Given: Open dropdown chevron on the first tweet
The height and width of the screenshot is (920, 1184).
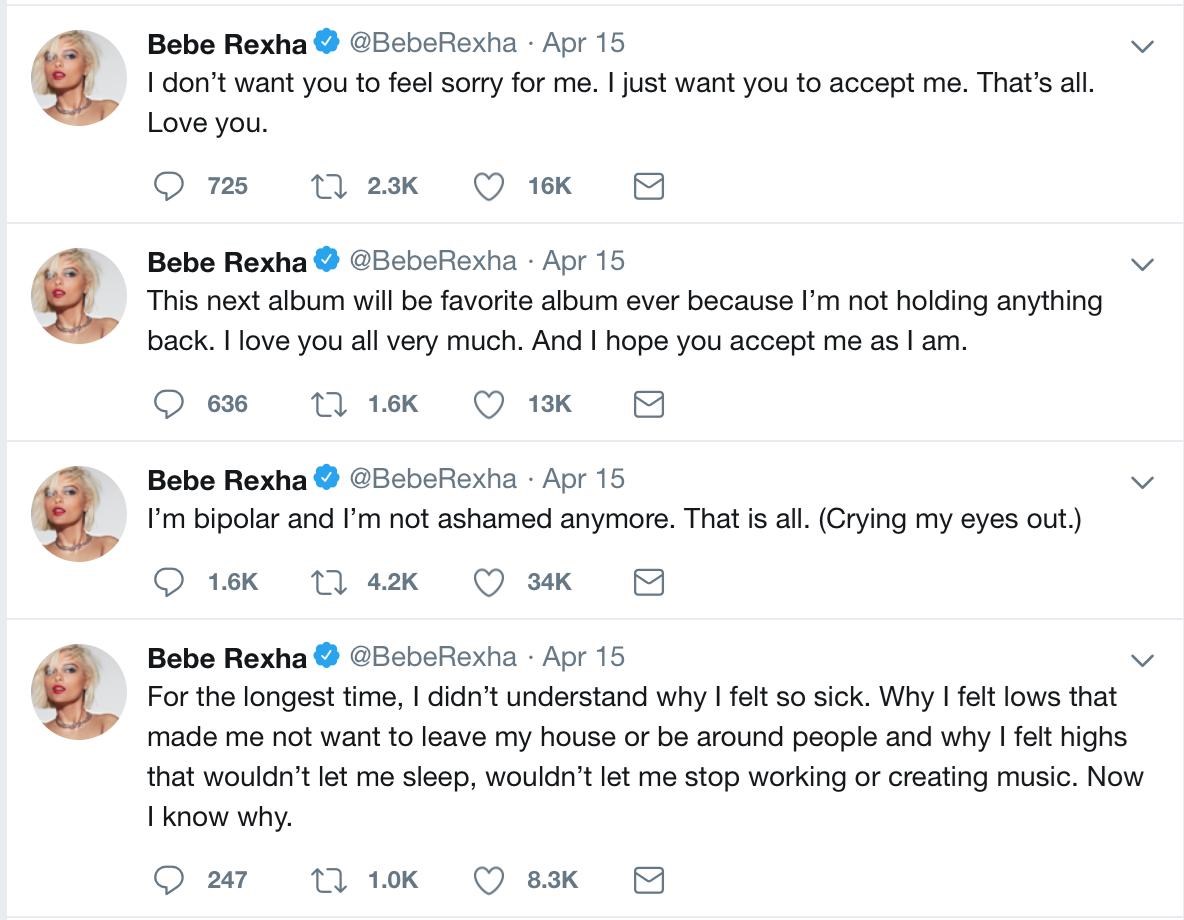Looking at the screenshot, I should pyautogui.click(x=1141, y=46).
